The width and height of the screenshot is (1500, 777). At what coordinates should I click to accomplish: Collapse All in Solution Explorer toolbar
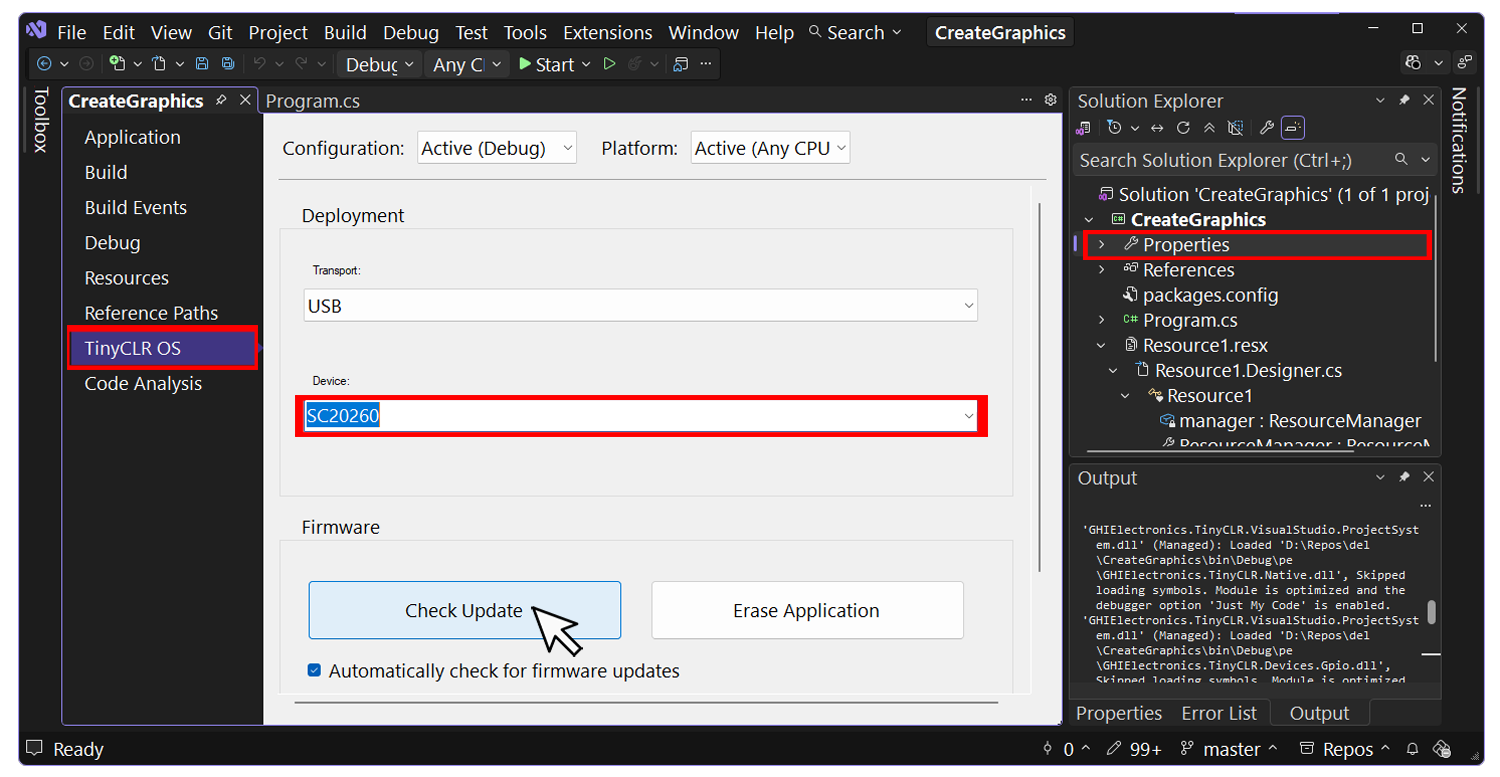[x=1209, y=128]
